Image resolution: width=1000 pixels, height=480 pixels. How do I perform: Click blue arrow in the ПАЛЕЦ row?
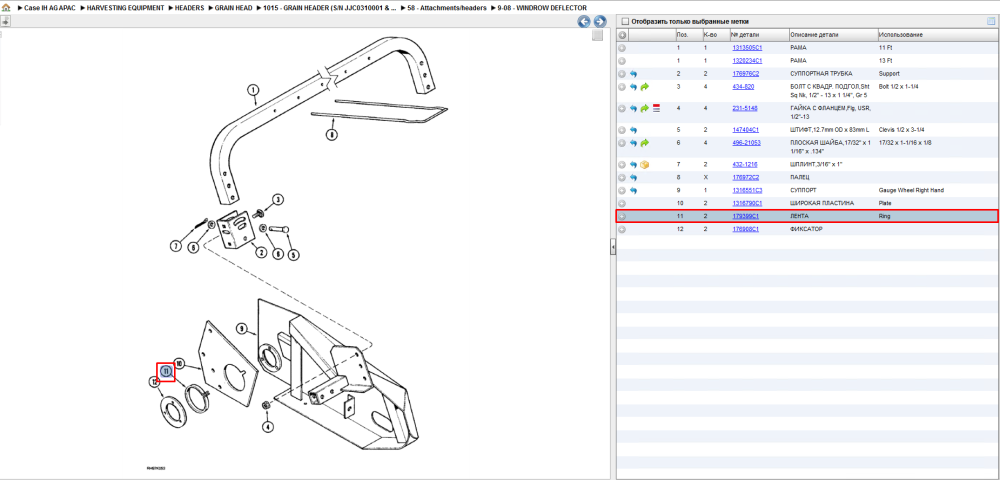pyautogui.click(x=633, y=177)
